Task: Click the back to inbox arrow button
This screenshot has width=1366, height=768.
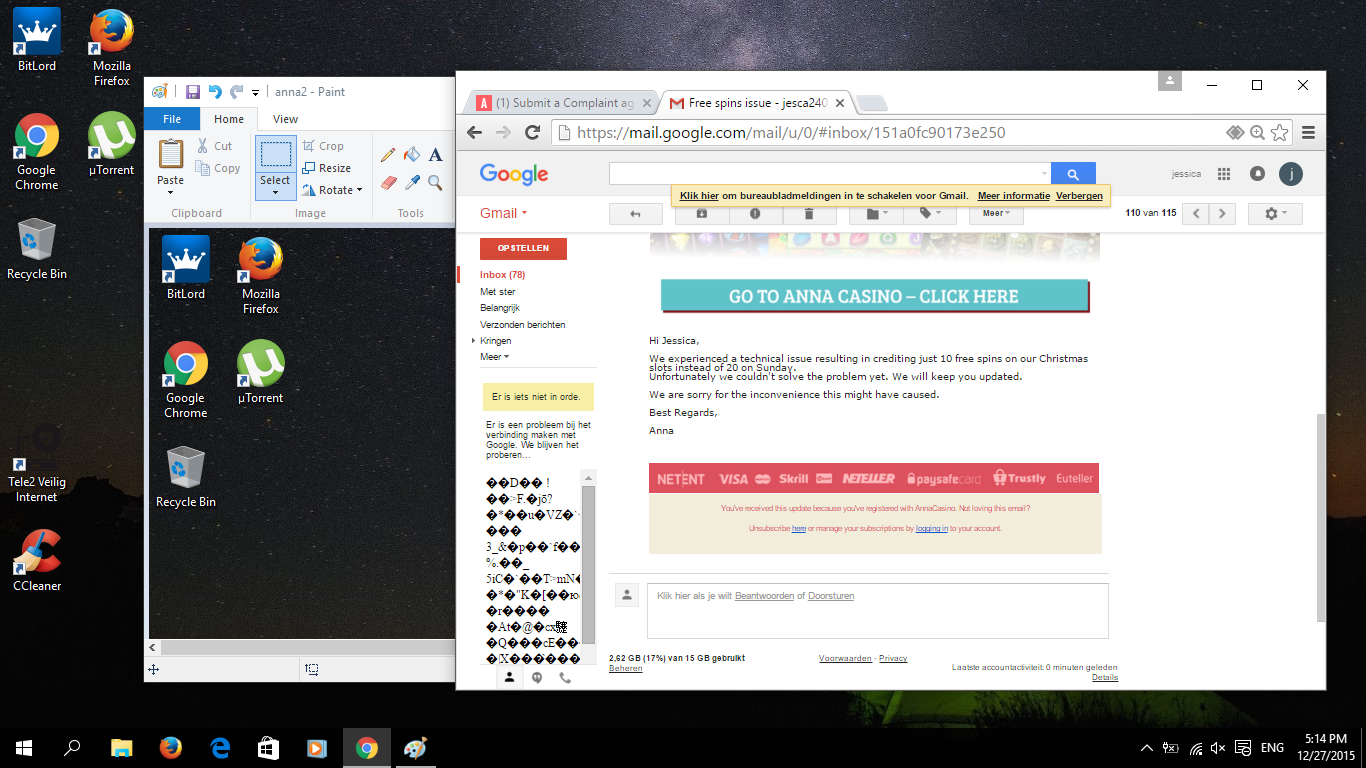Action: tap(635, 213)
